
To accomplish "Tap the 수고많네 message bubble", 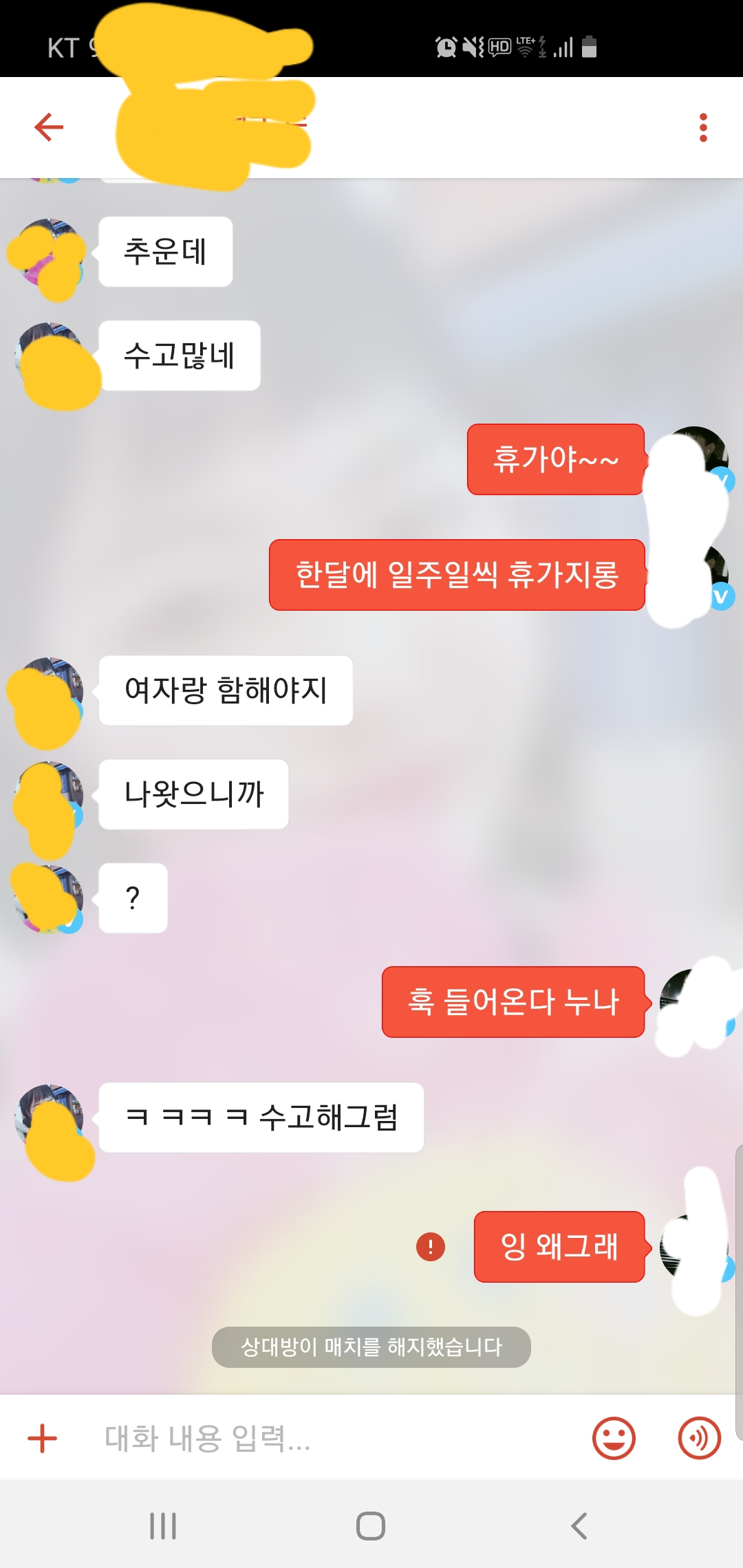I will click(179, 356).
